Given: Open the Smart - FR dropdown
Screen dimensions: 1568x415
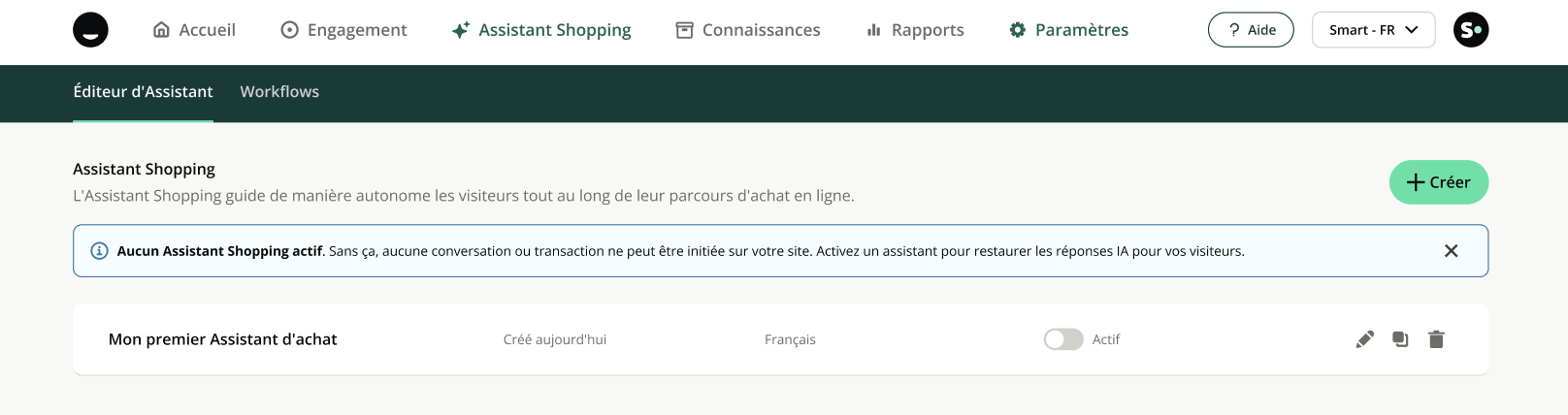Looking at the screenshot, I should 1361,30.
